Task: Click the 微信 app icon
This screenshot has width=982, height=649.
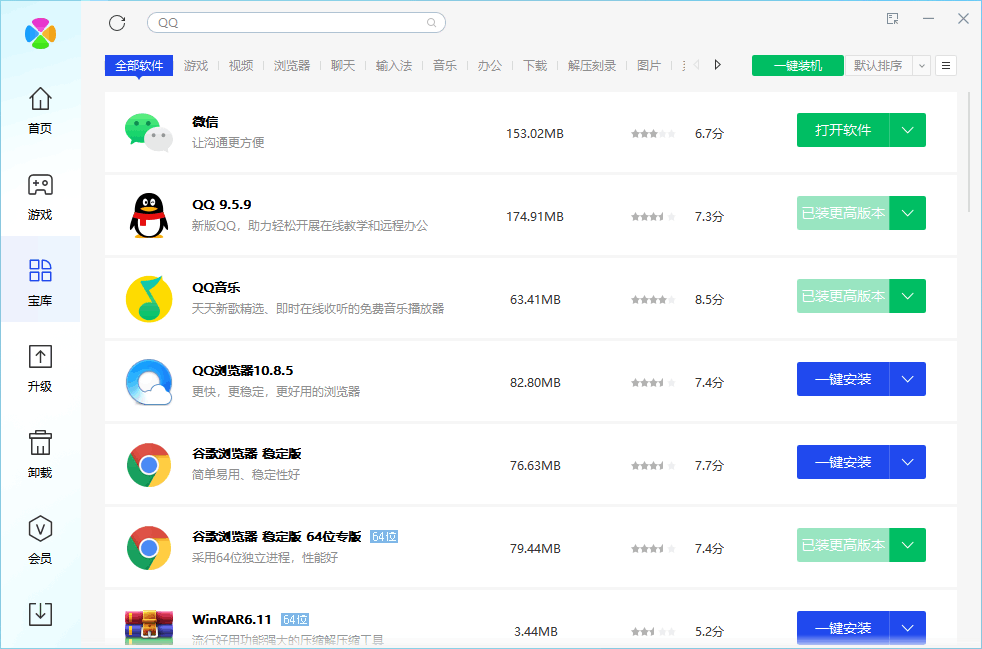Action: (x=149, y=132)
